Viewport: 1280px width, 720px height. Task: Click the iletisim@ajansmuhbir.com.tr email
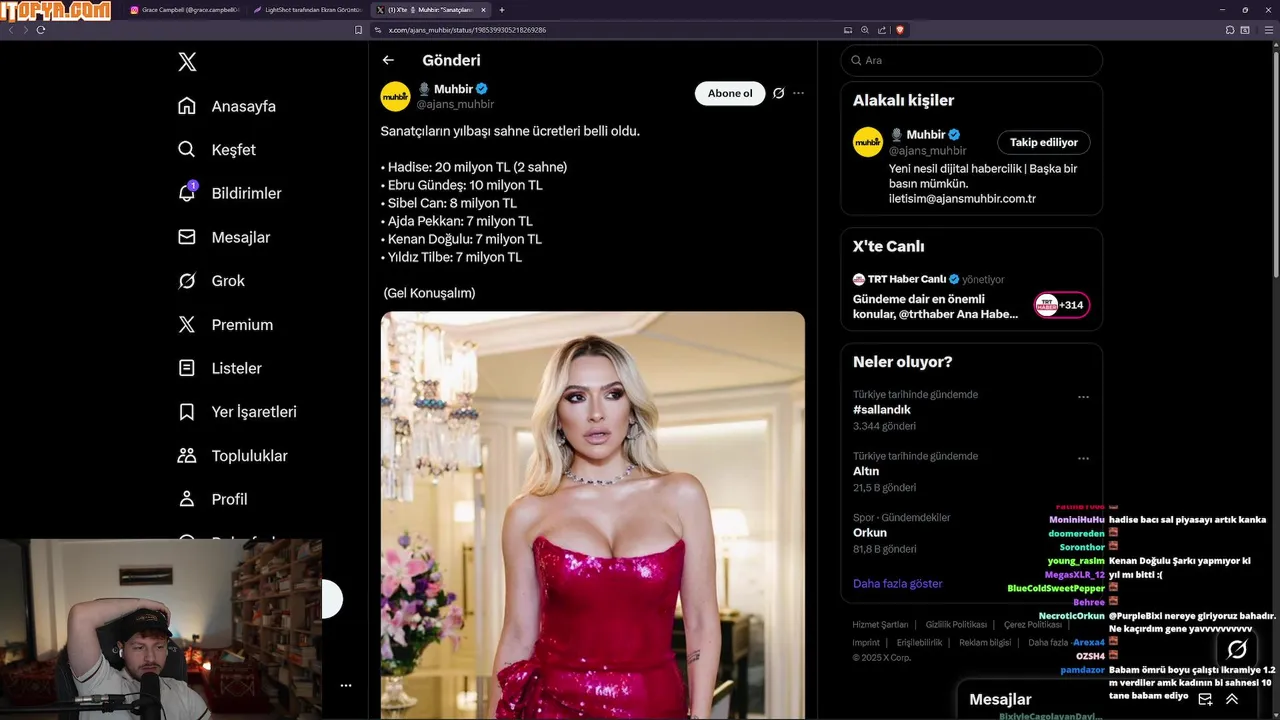[x=962, y=199]
